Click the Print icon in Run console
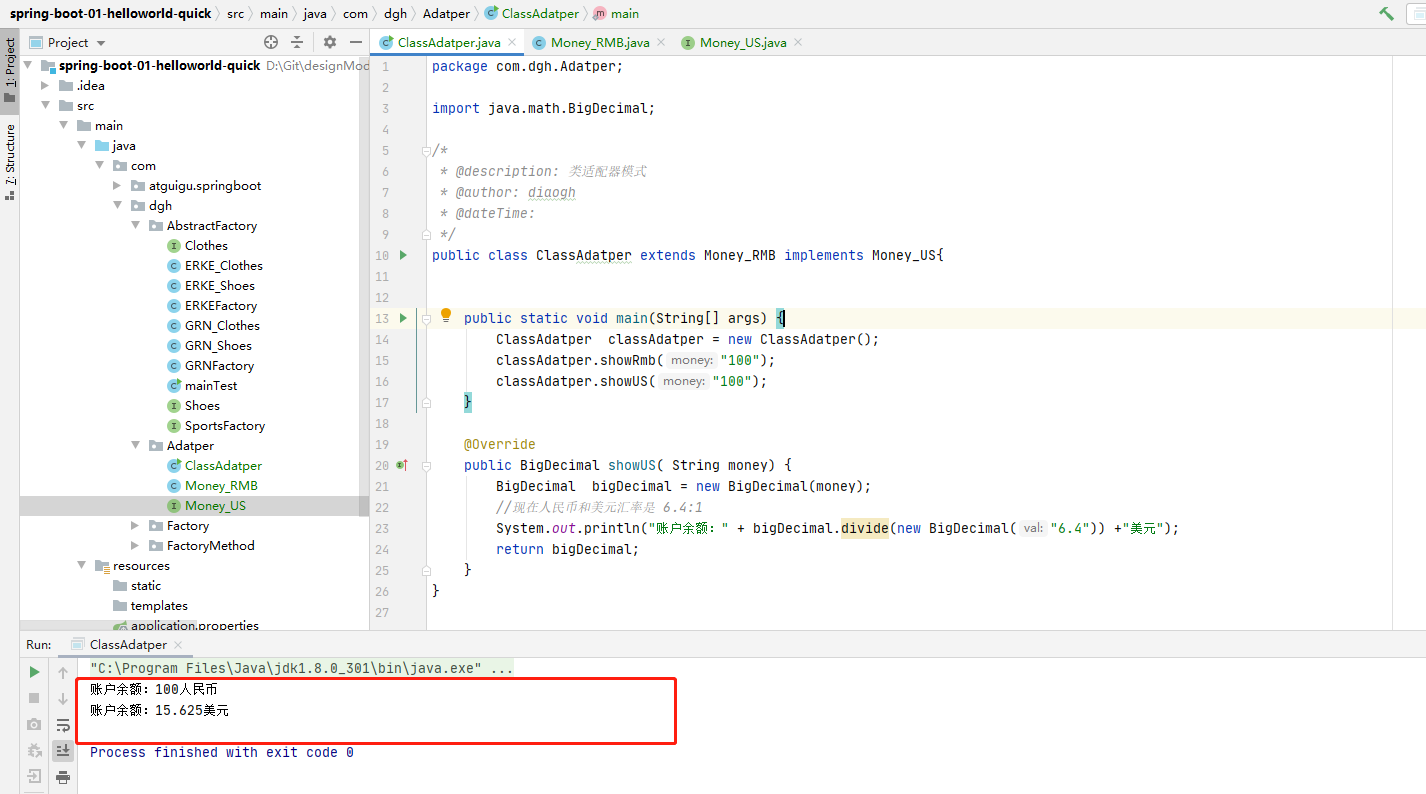The image size is (1426, 794). click(63, 776)
